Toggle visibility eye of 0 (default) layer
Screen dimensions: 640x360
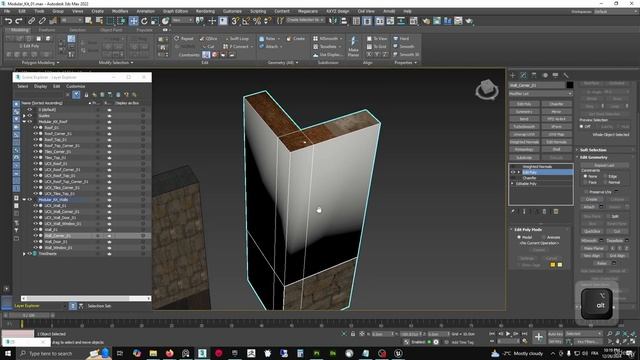[x=29, y=109]
